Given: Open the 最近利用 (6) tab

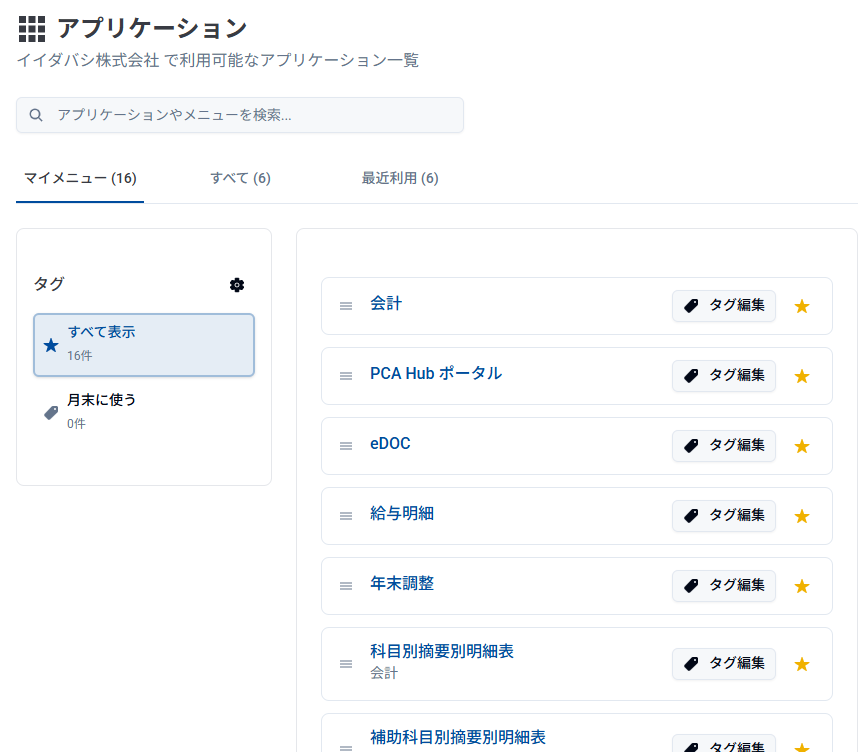Looking at the screenshot, I should click(x=400, y=178).
